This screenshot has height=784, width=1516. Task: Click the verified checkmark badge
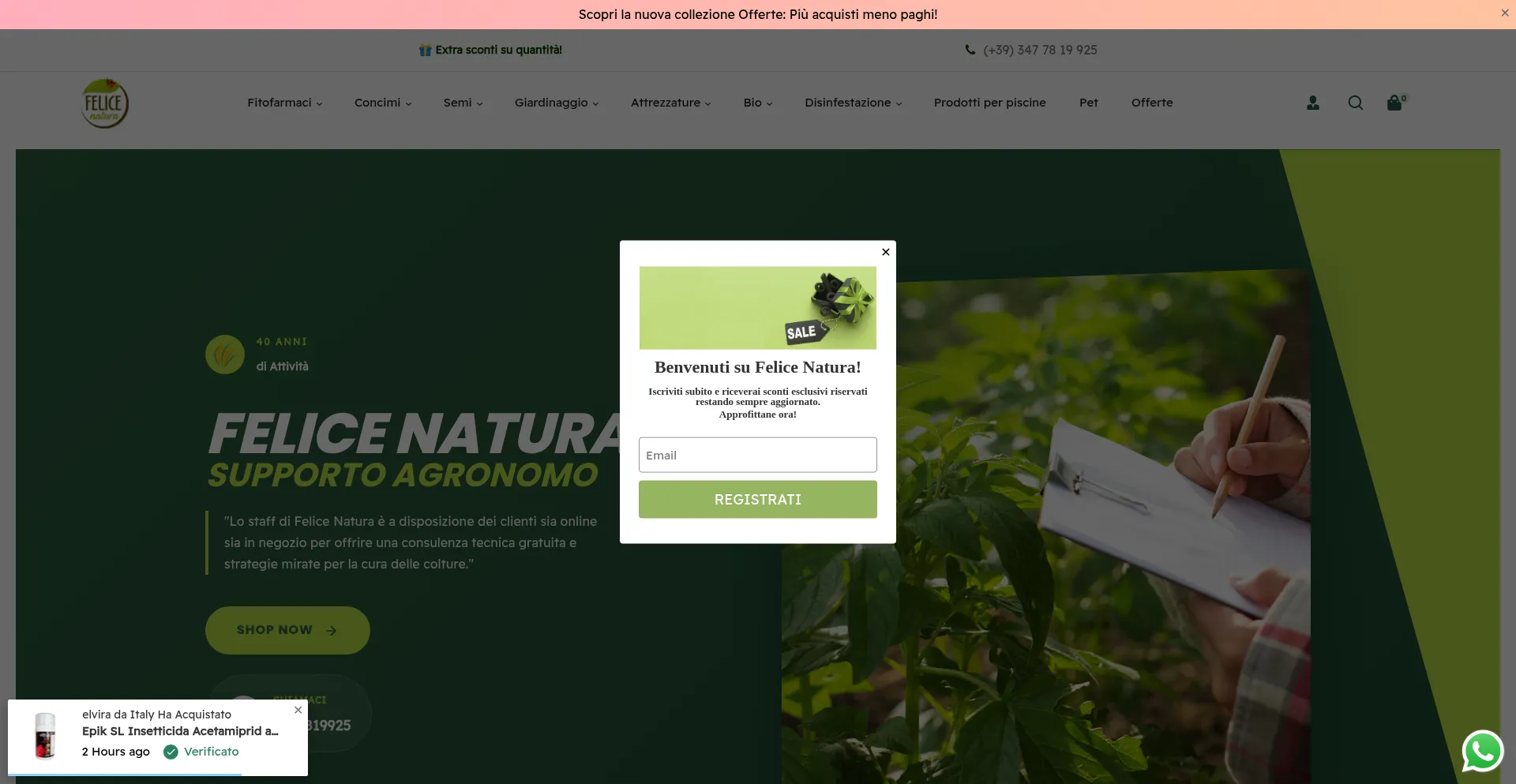coord(171,752)
